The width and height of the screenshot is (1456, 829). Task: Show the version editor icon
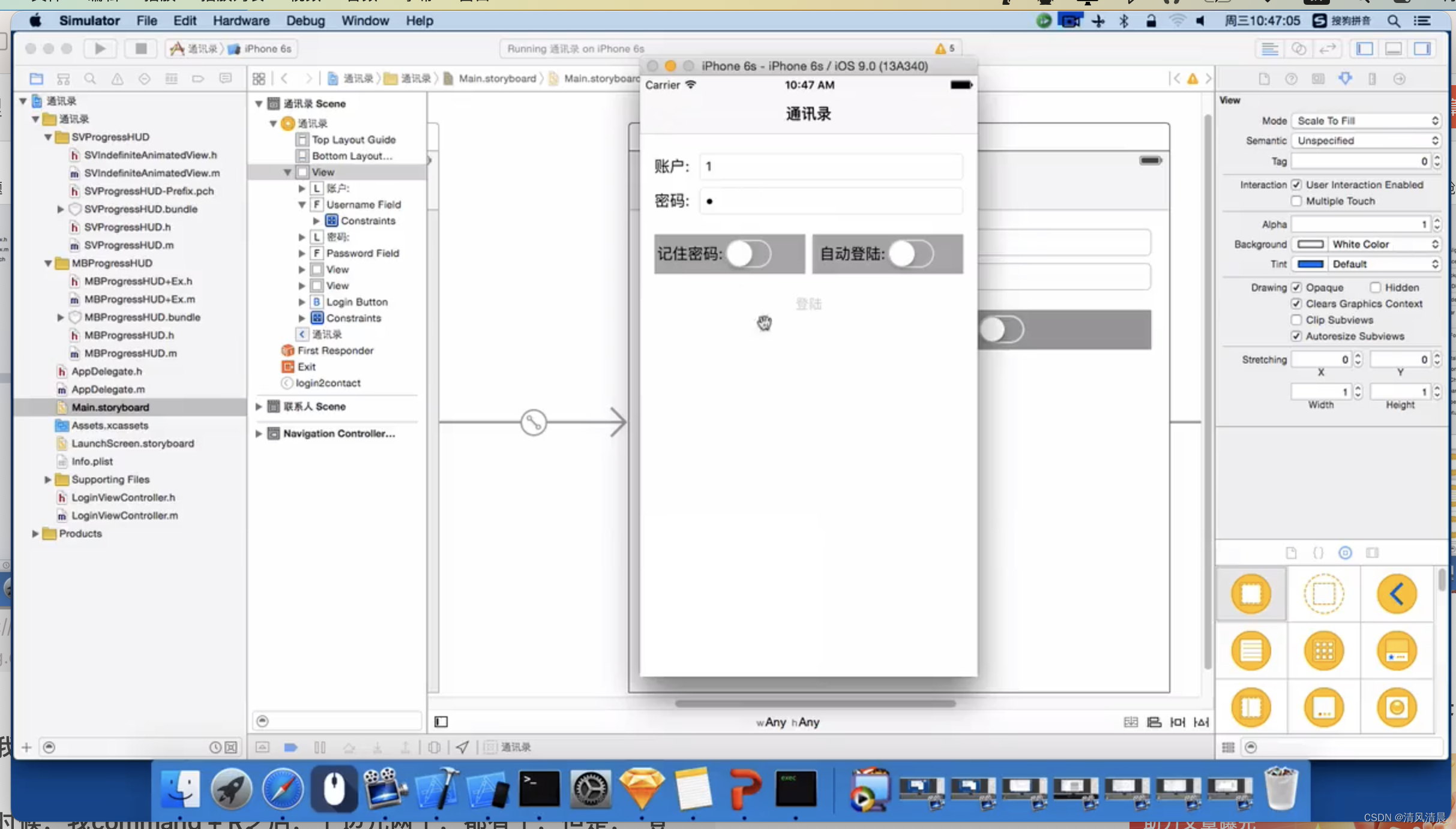click(1328, 49)
